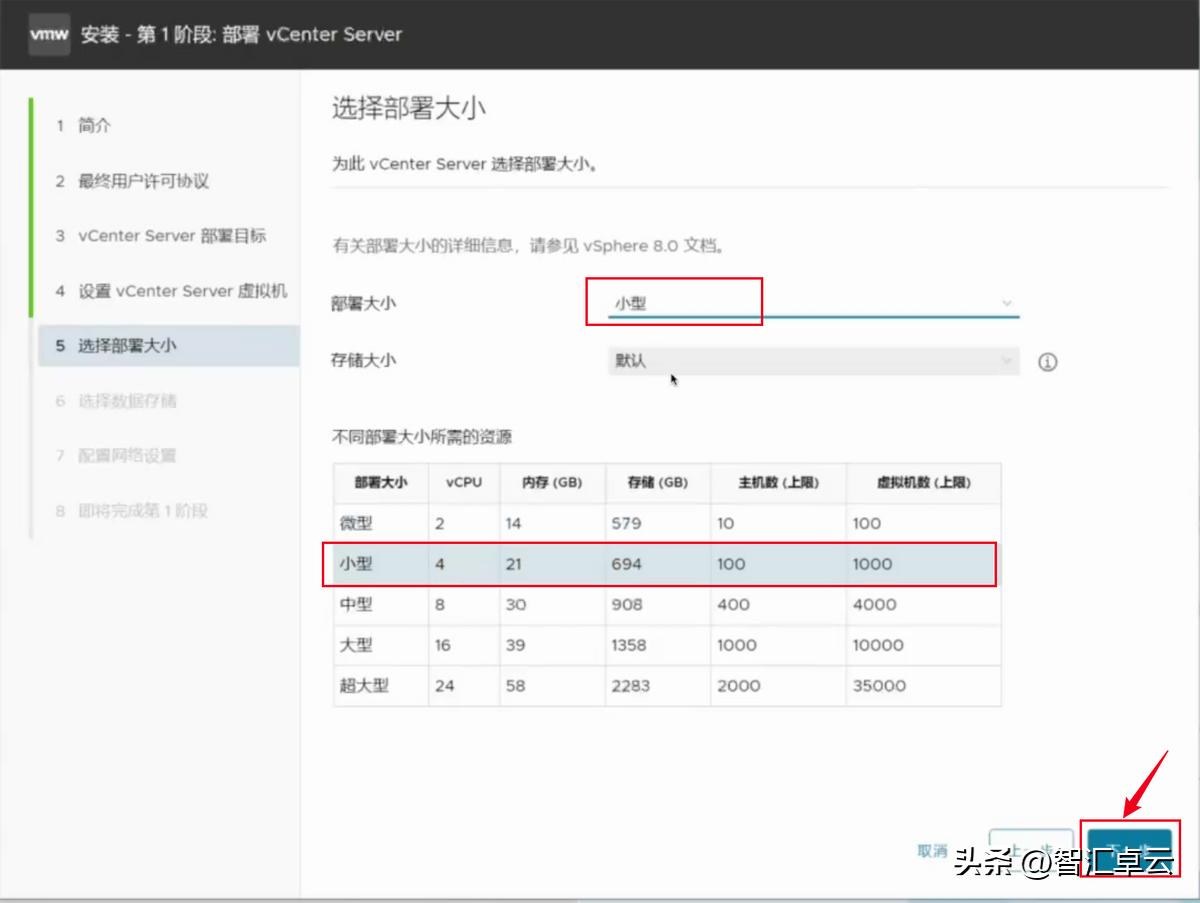Click memory value 39 in 大型 row

click(x=515, y=645)
